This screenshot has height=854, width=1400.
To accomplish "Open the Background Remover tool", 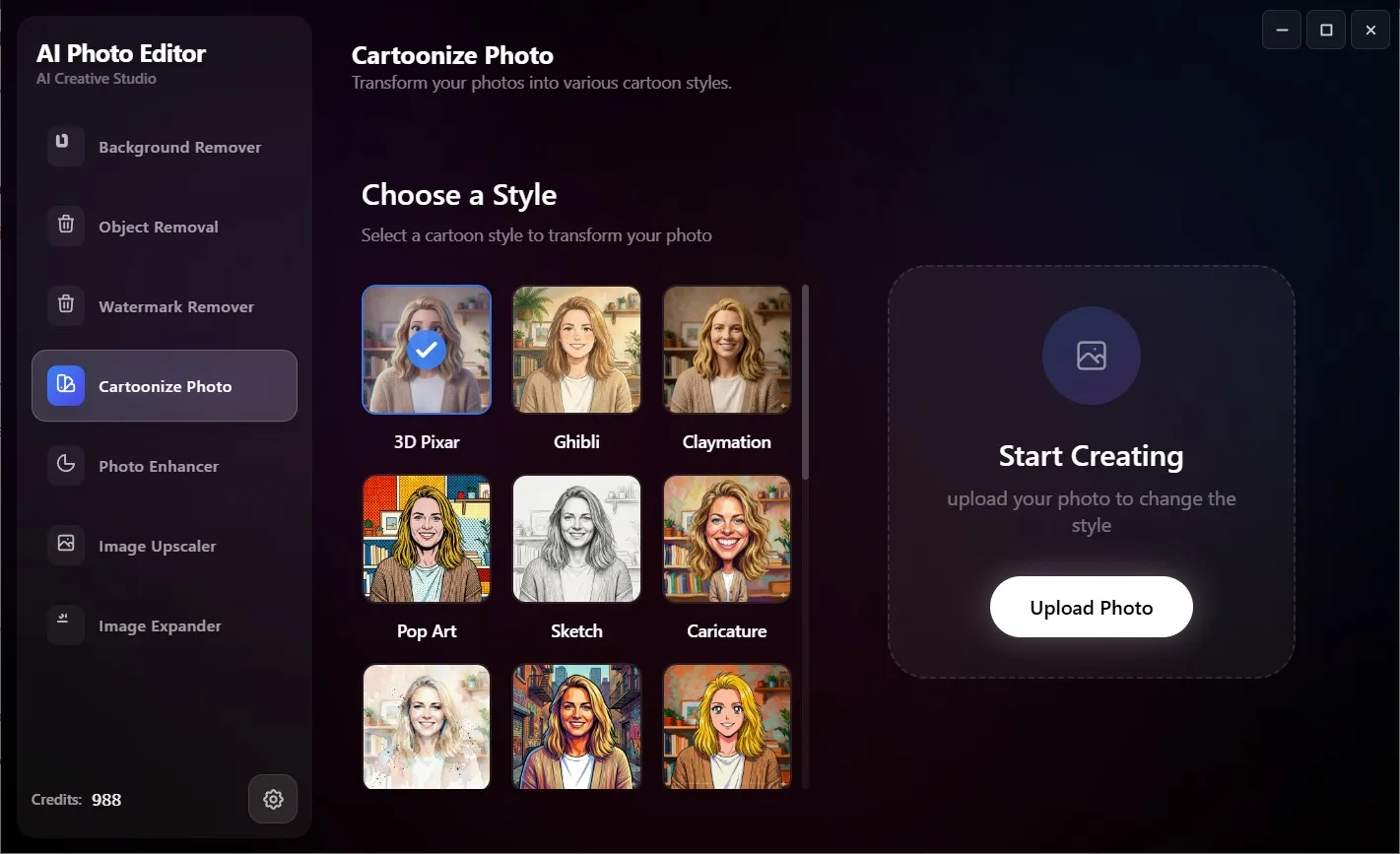I will [165, 147].
